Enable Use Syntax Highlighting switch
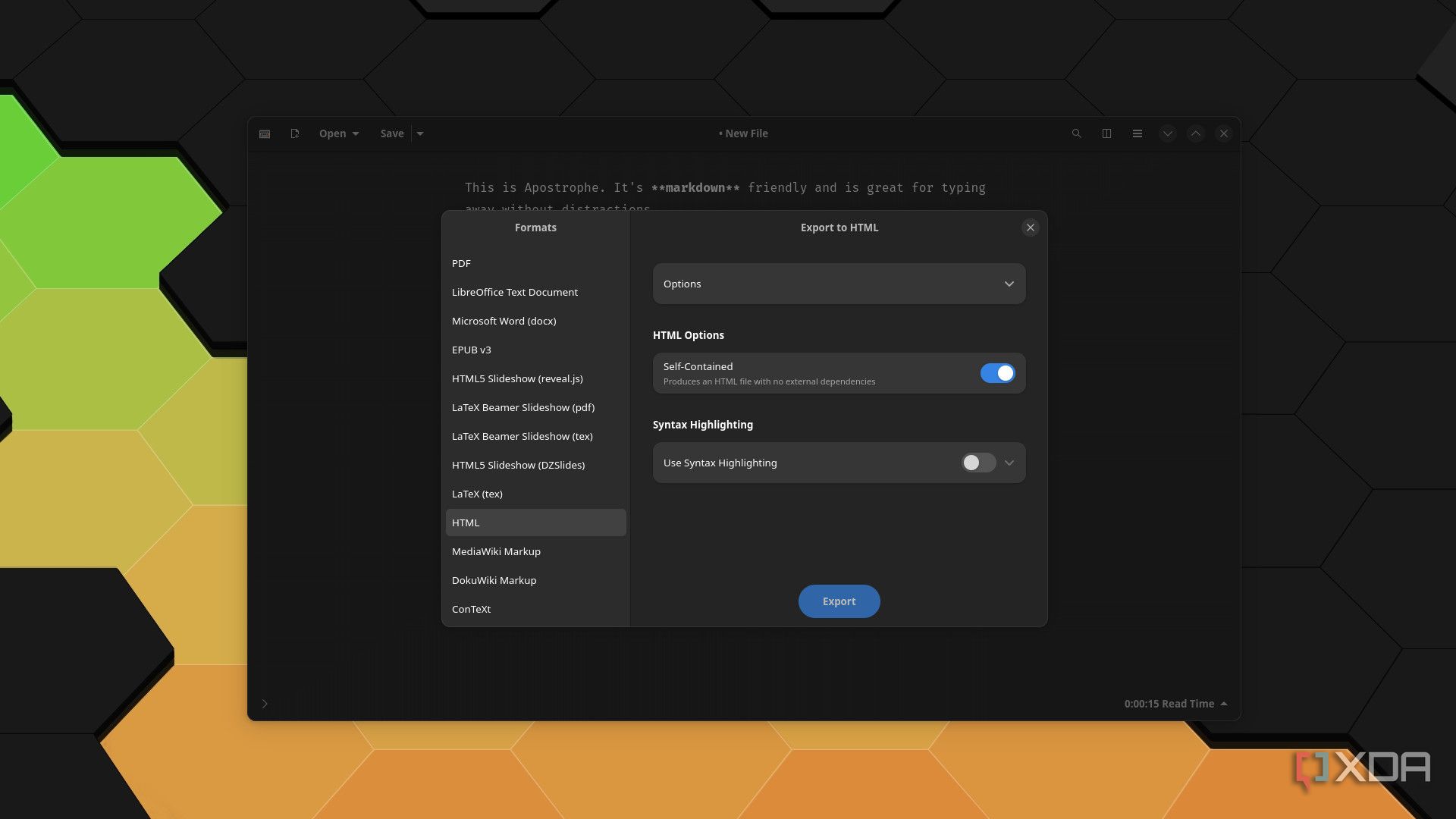 978,463
